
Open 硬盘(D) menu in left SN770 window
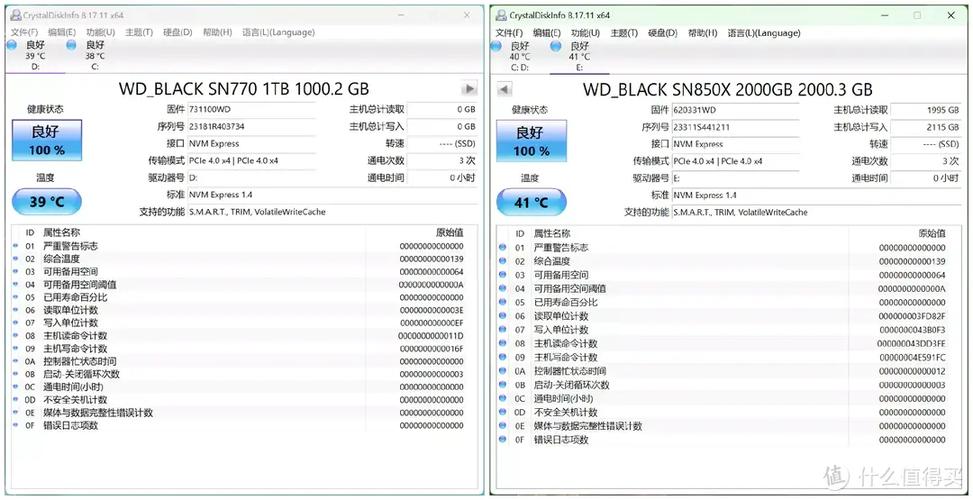pyautogui.click(x=177, y=32)
